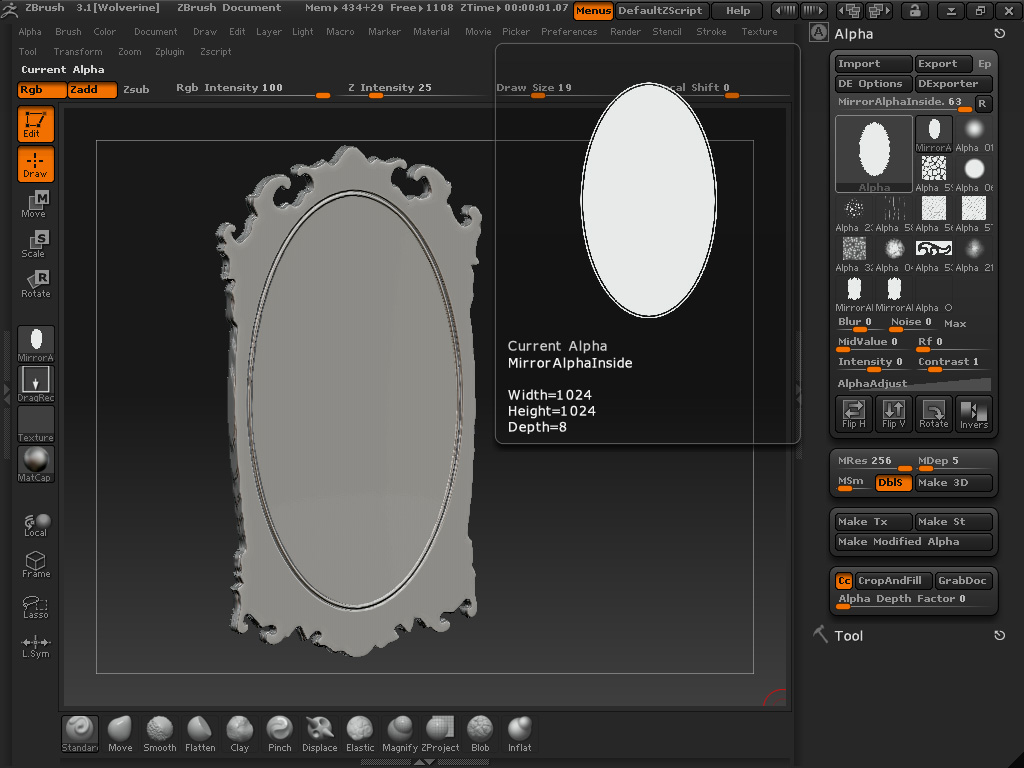
Task: Expand the Tool palette header
Action: [848, 635]
